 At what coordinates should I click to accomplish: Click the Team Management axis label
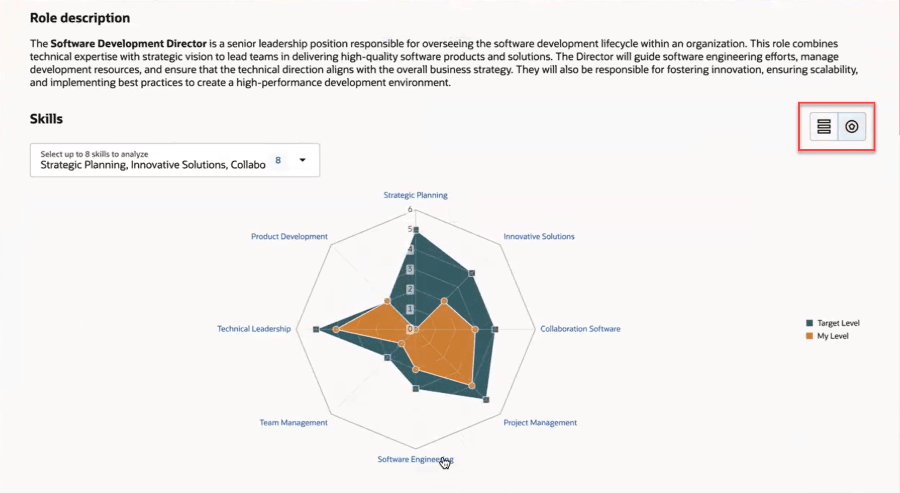point(293,422)
